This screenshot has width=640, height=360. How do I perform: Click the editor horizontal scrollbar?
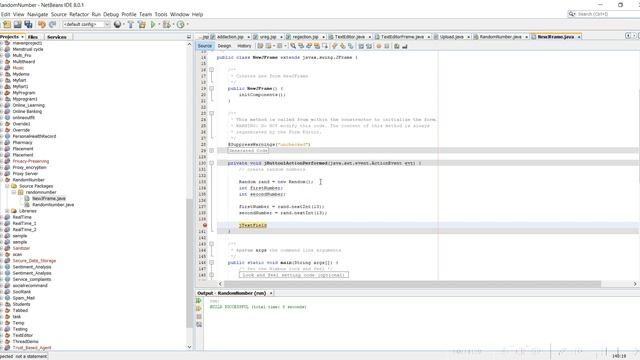click(412, 284)
